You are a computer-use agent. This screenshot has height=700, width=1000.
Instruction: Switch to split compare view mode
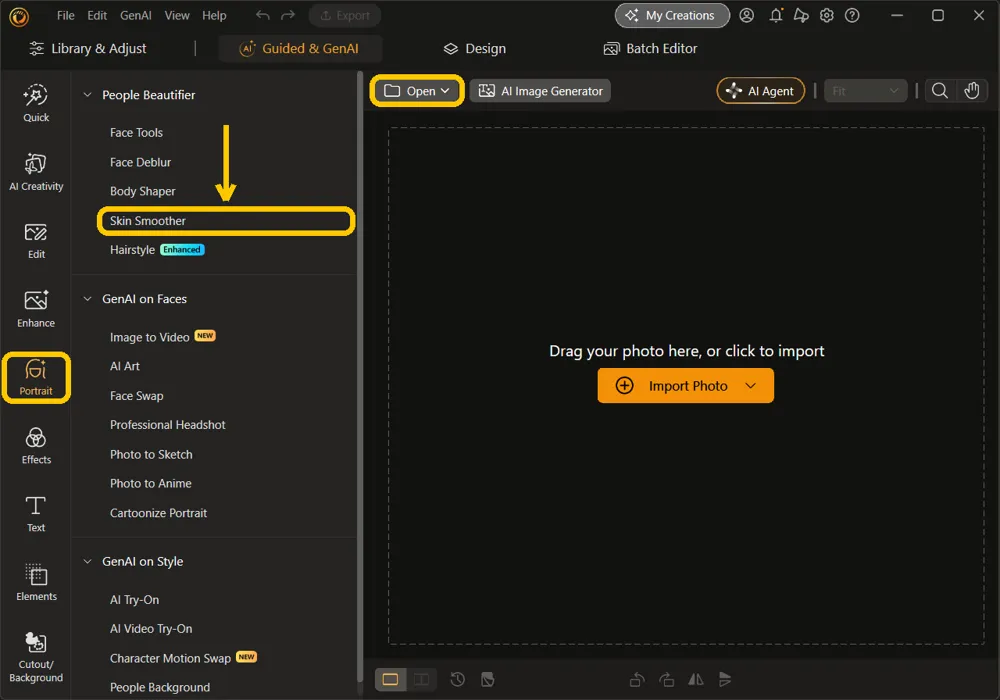422,680
